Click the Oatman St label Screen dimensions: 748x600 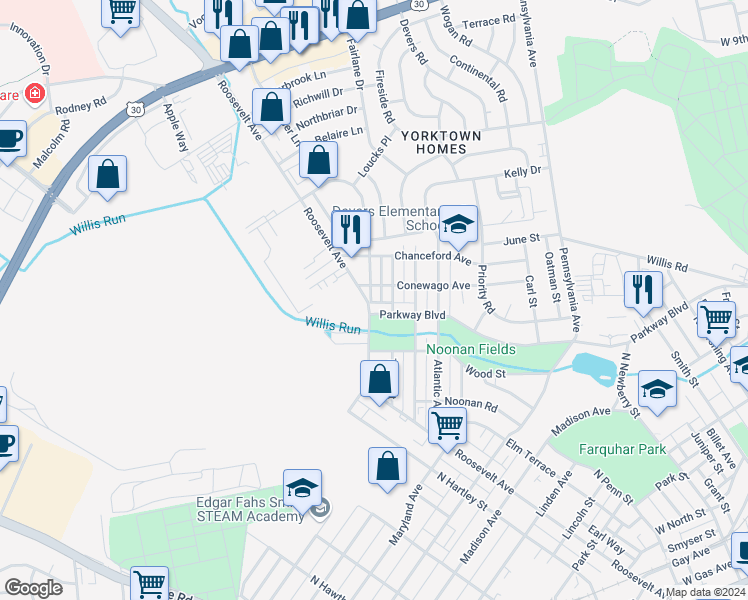(x=552, y=277)
